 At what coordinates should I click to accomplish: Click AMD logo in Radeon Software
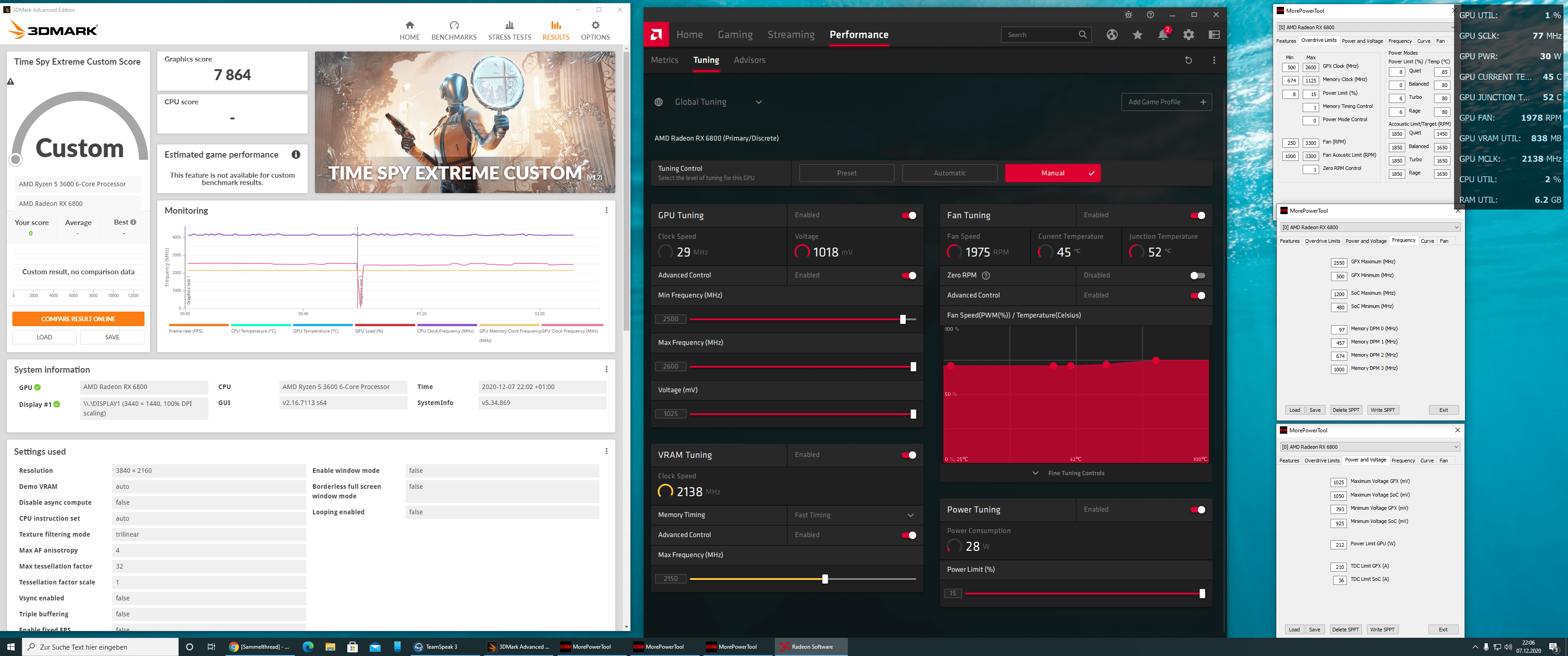tap(656, 35)
